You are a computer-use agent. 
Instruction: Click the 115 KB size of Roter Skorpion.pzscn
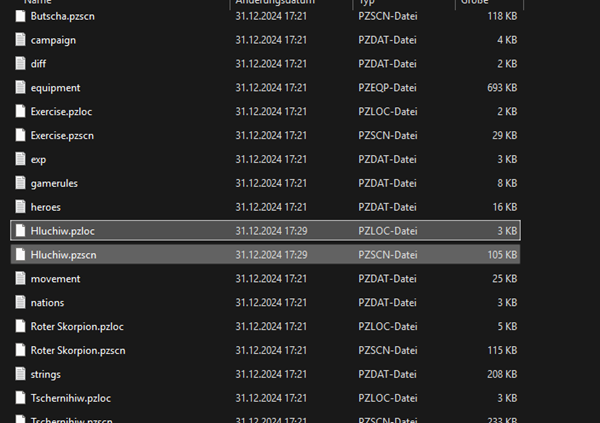tap(502, 350)
